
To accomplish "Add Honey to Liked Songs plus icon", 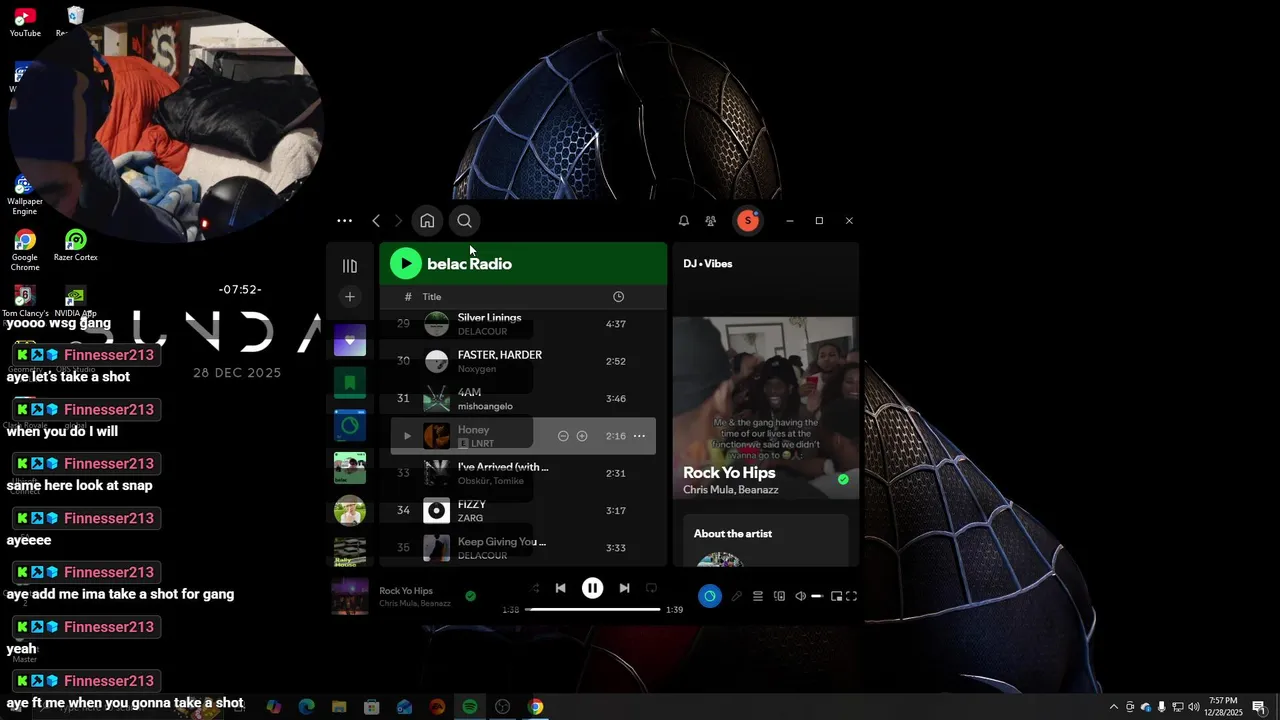I will coord(582,436).
